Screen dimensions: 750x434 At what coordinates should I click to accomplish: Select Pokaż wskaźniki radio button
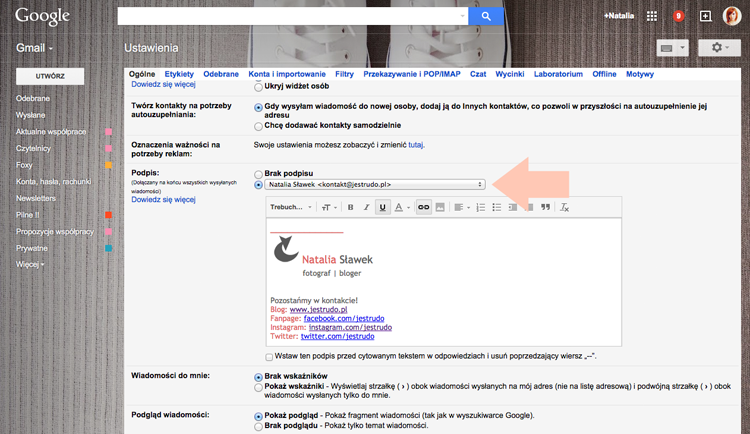258,387
